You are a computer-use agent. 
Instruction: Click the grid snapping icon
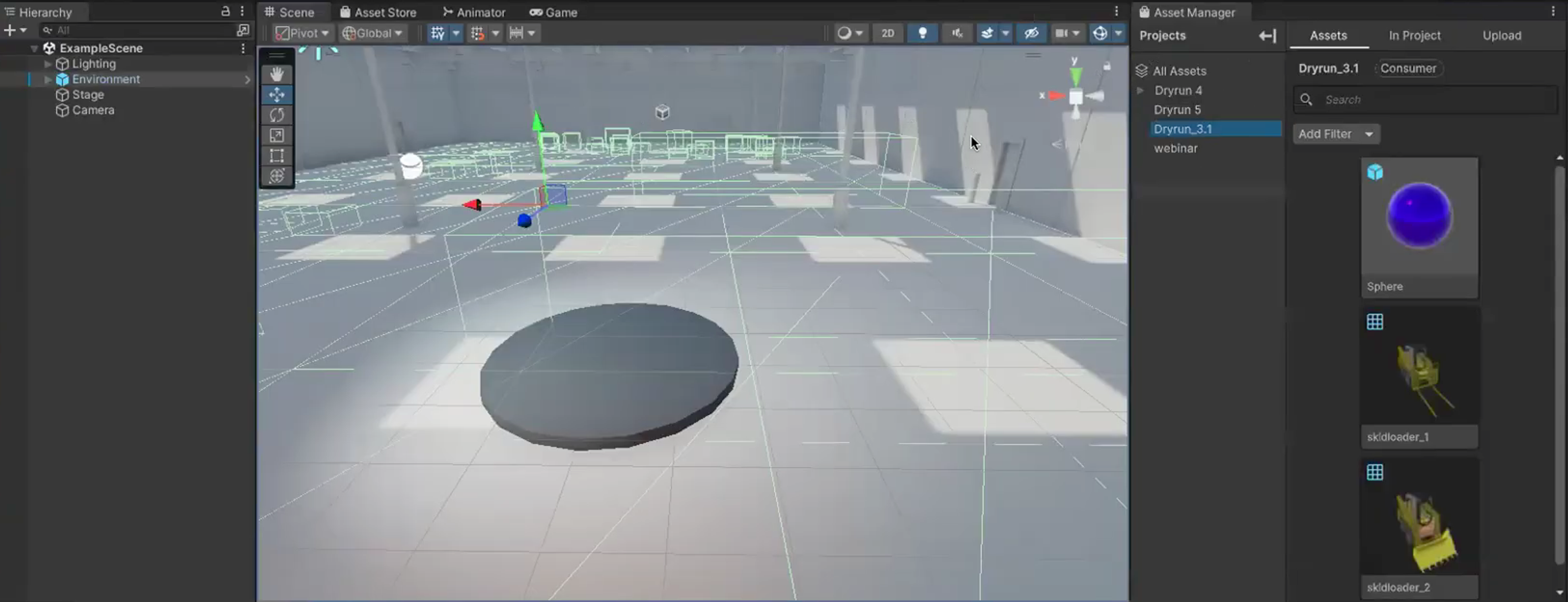click(478, 33)
